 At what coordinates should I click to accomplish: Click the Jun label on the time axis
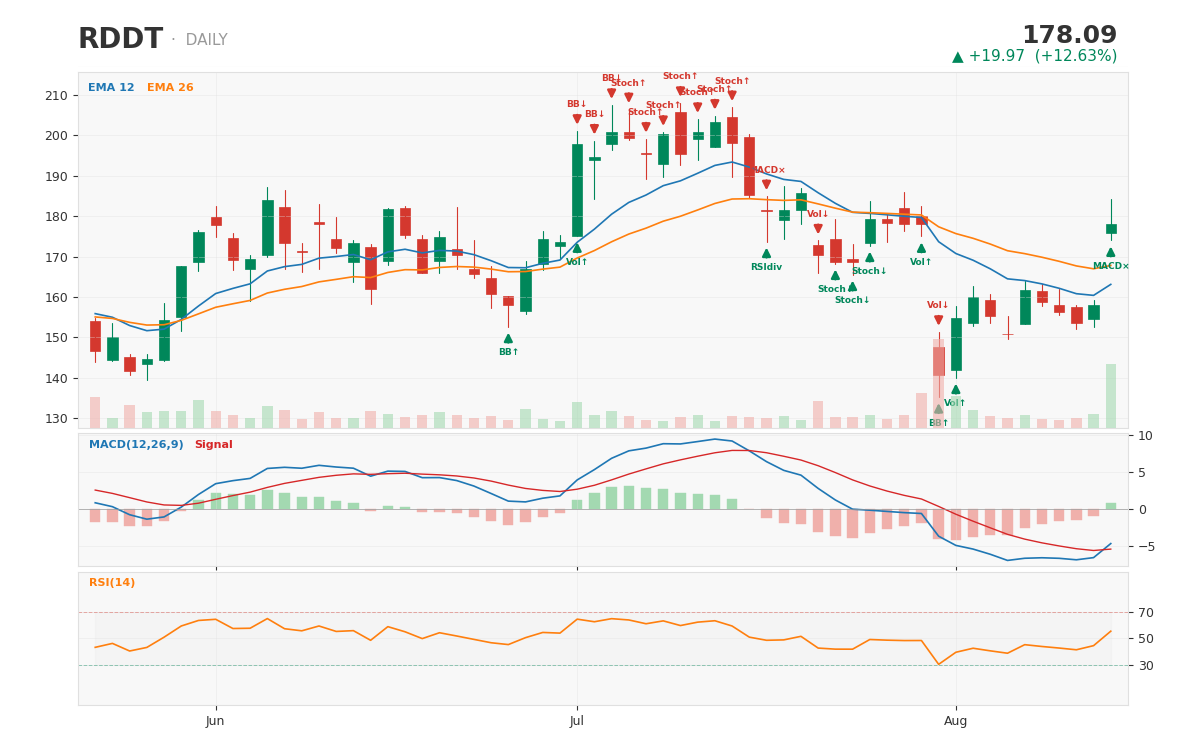click(x=215, y=721)
